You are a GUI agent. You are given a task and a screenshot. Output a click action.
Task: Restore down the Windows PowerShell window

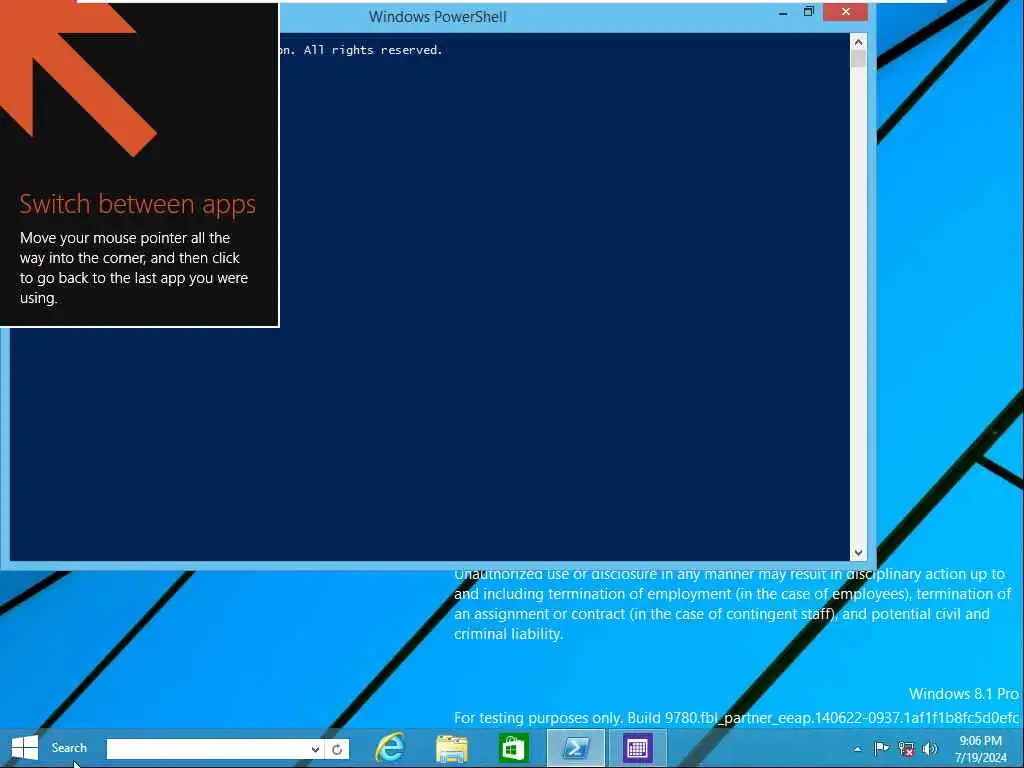(x=808, y=12)
